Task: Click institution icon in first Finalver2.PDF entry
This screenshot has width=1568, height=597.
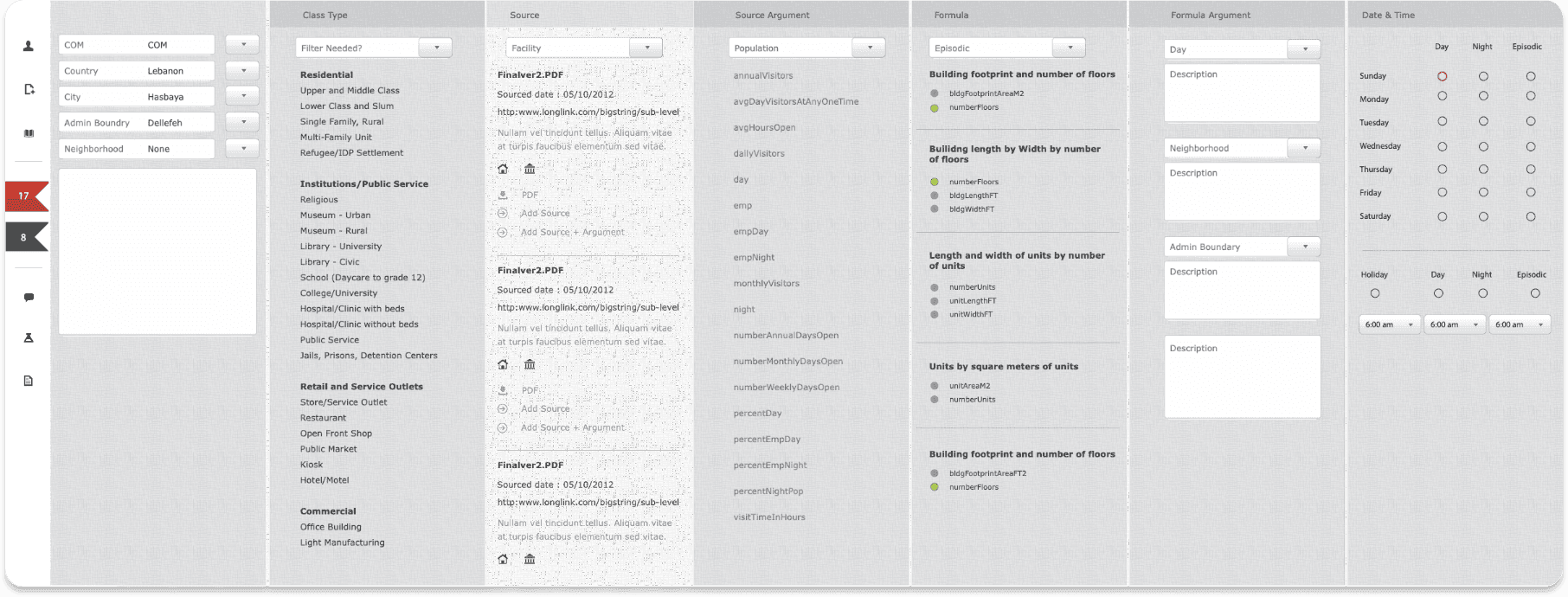Action: [x=530, y=169]
